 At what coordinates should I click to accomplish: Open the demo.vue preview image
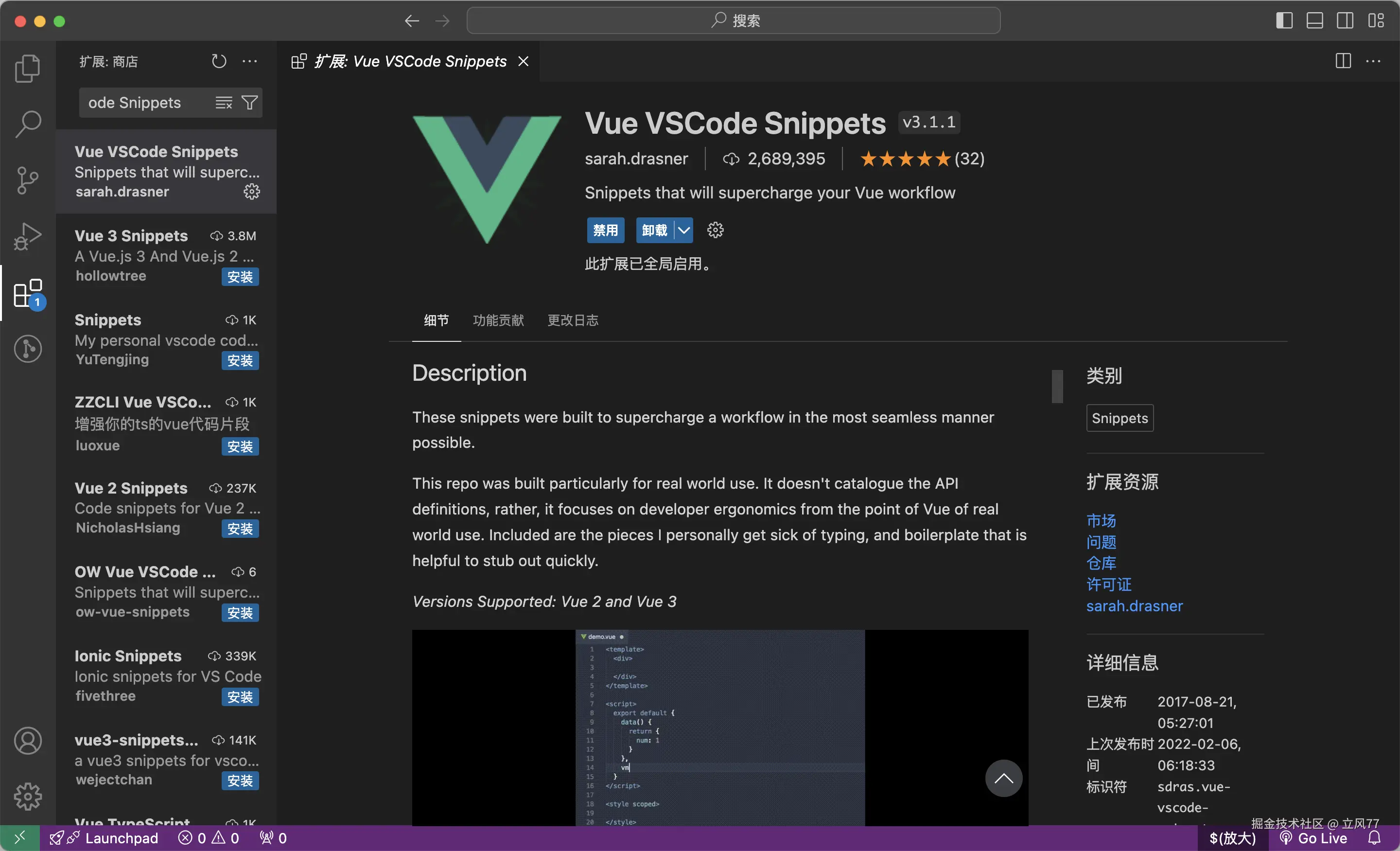point(720,727)
